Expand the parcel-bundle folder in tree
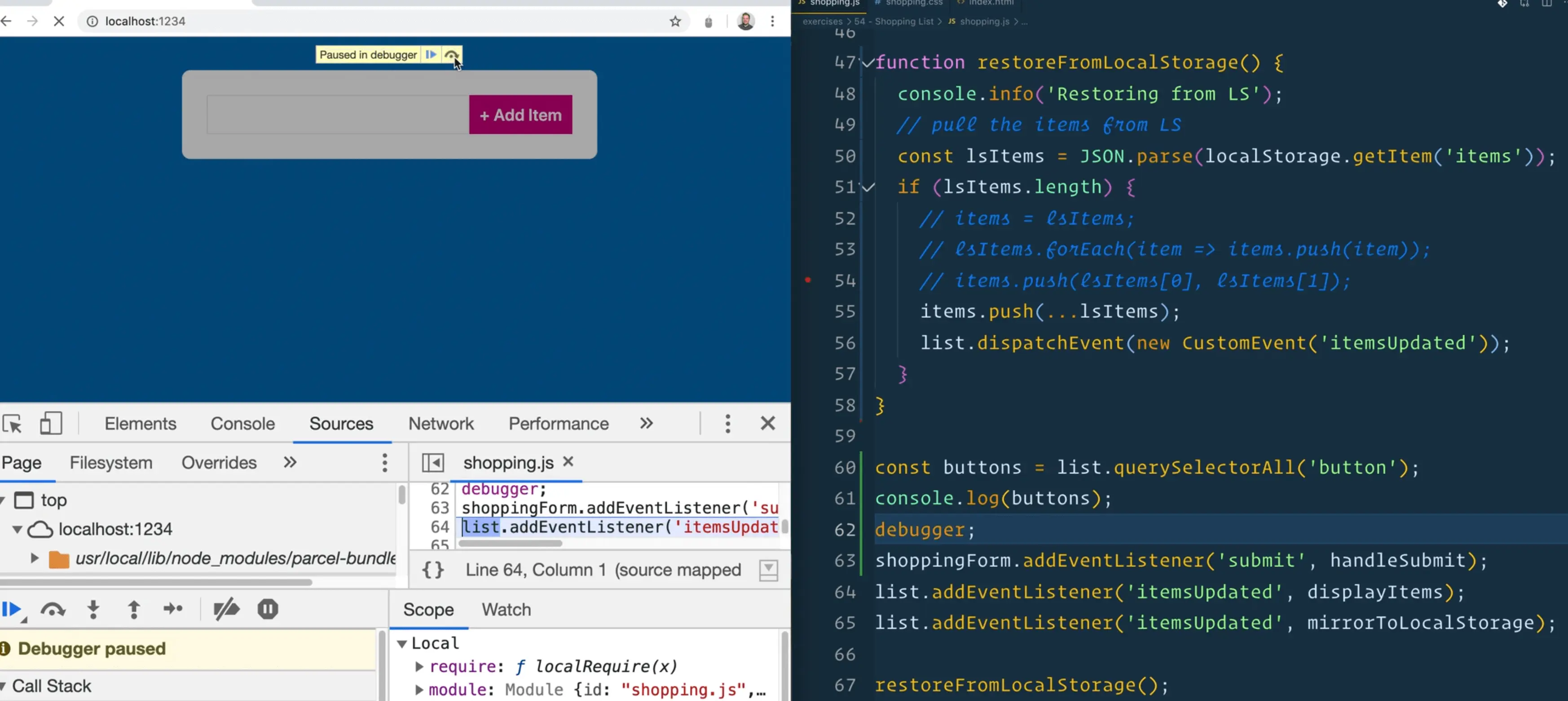This screenshot has width=1568, height=701. pos(35,558)
